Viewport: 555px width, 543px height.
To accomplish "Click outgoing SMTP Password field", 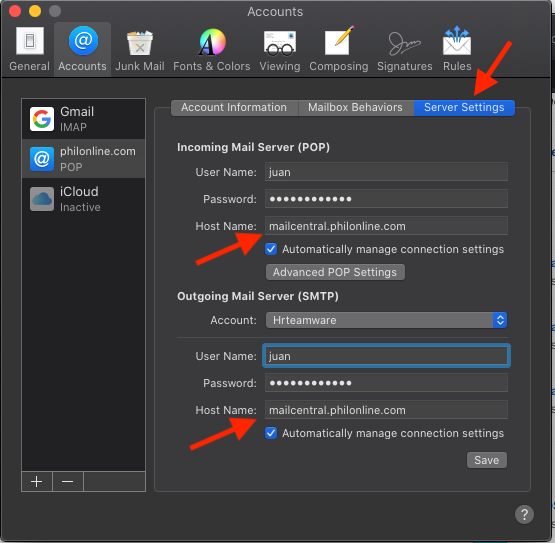I will (x=386, y=383).
